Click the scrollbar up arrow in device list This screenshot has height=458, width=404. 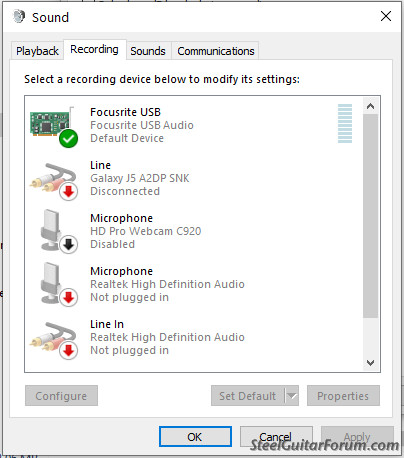pos(370,106)
